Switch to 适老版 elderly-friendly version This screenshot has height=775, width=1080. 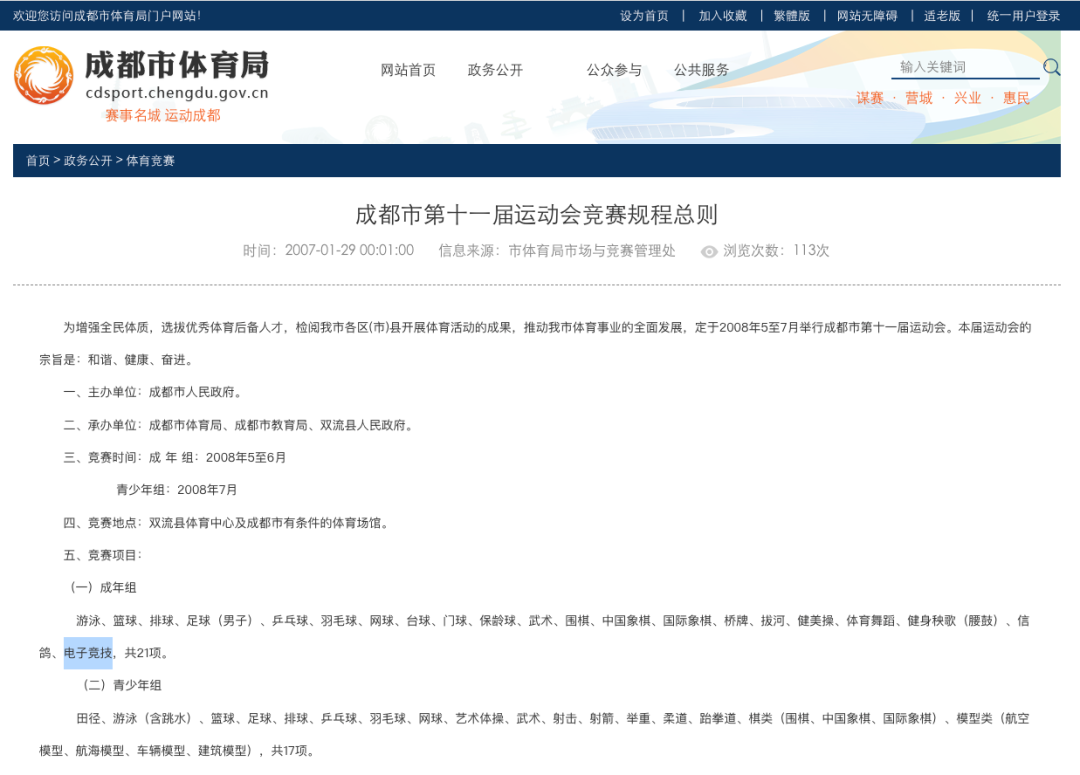click(x=941, y=16)
